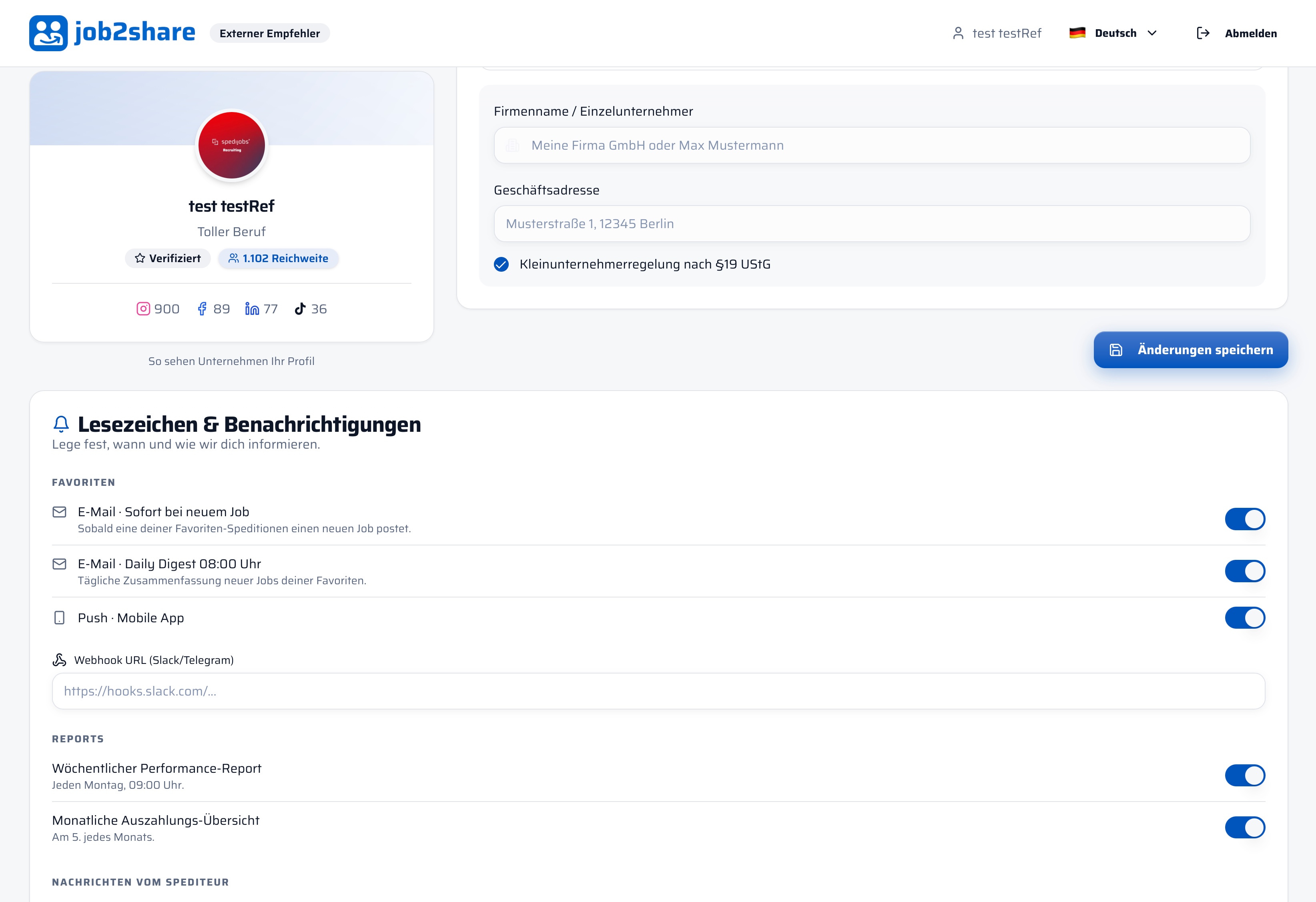Click the webhook icon beside Webhook URL

pos(60,659)
